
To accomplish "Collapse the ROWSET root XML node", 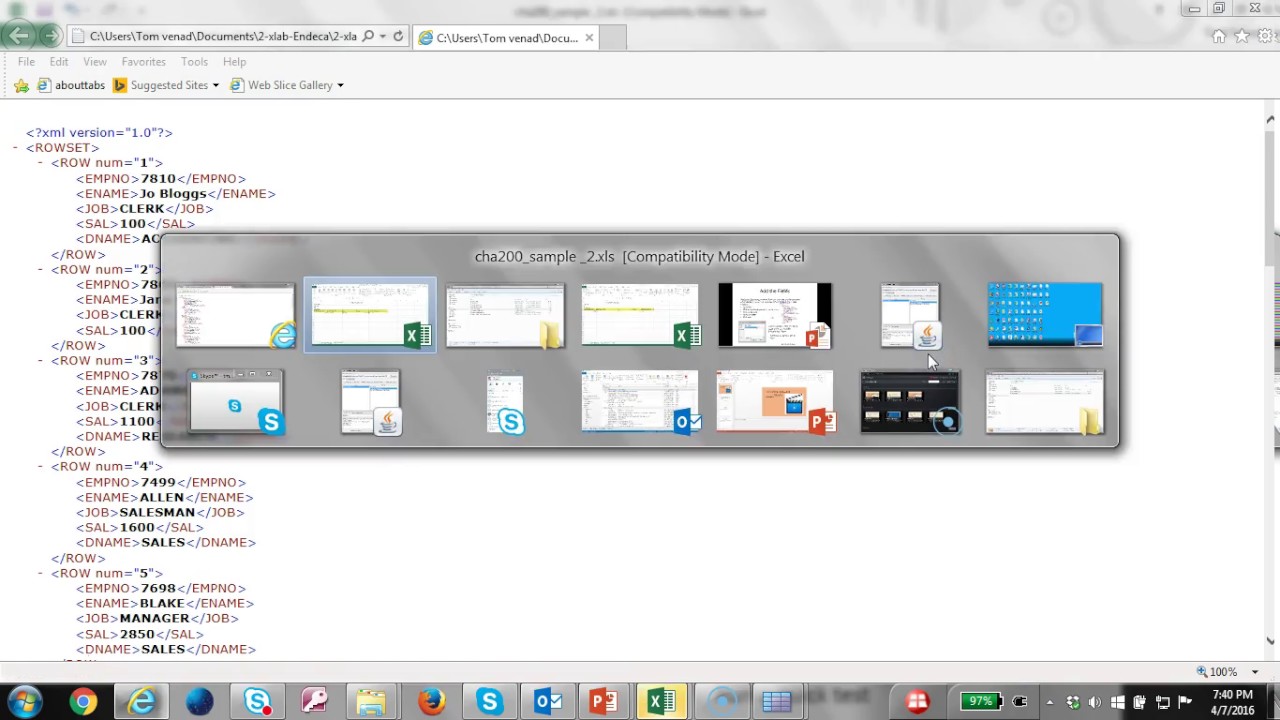I will coord(16,148).
